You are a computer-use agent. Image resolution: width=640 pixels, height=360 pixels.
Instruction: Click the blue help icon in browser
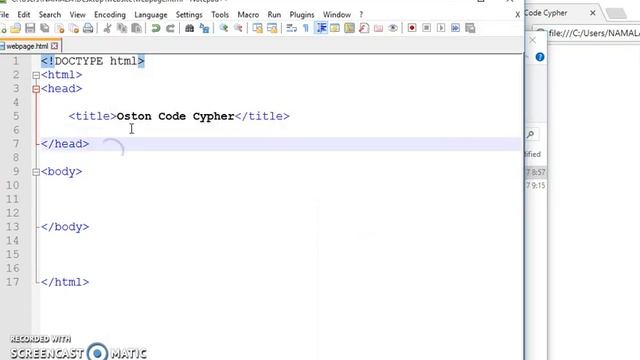tap(540, 57)
